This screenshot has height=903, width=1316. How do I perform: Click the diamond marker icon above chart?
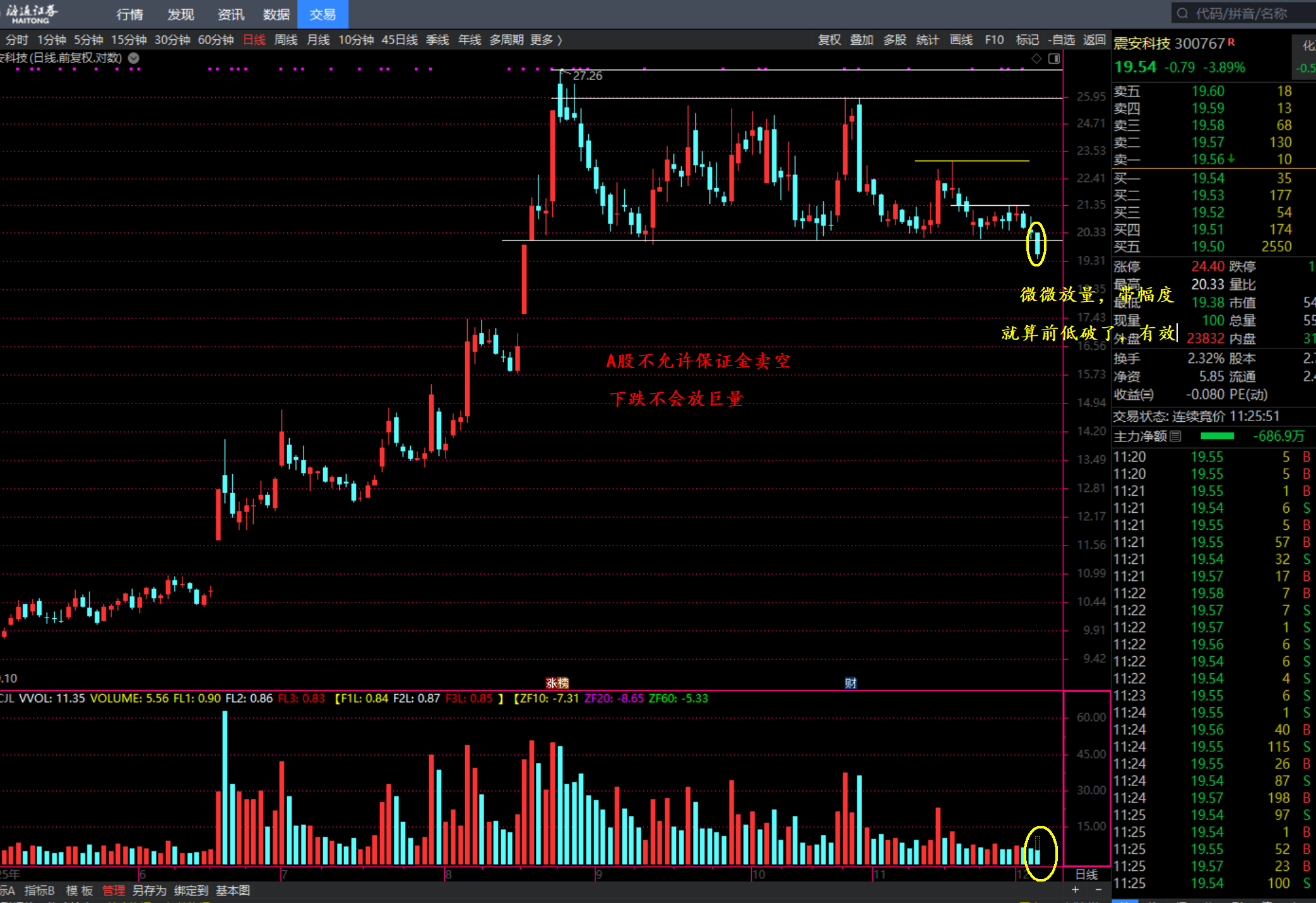(1036, 59)
